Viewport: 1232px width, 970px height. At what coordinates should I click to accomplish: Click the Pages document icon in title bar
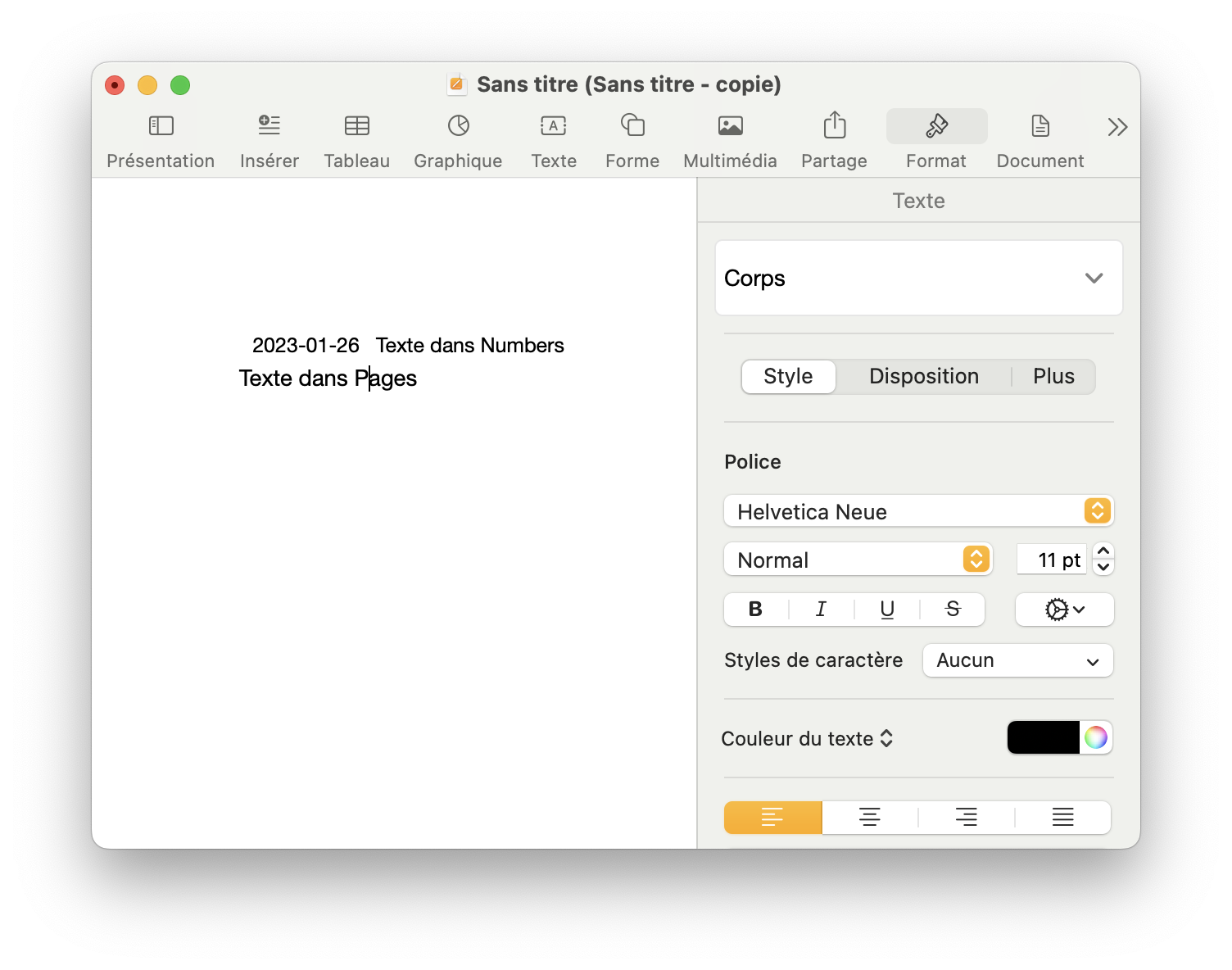(x=456, y=84)
